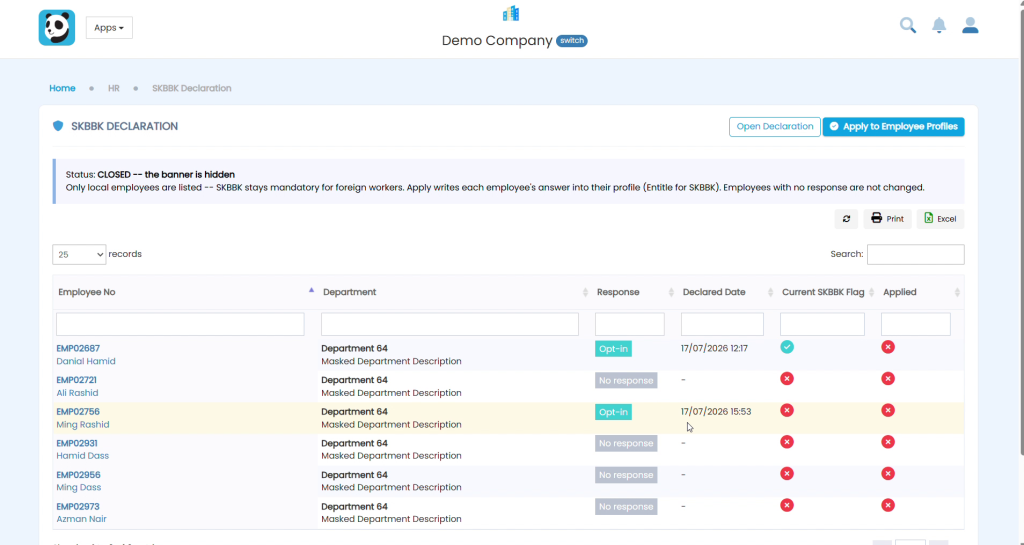1024x545 pixels.
Task: Sort by Response column
Action: pyautogui.click(x=634, y=292)
